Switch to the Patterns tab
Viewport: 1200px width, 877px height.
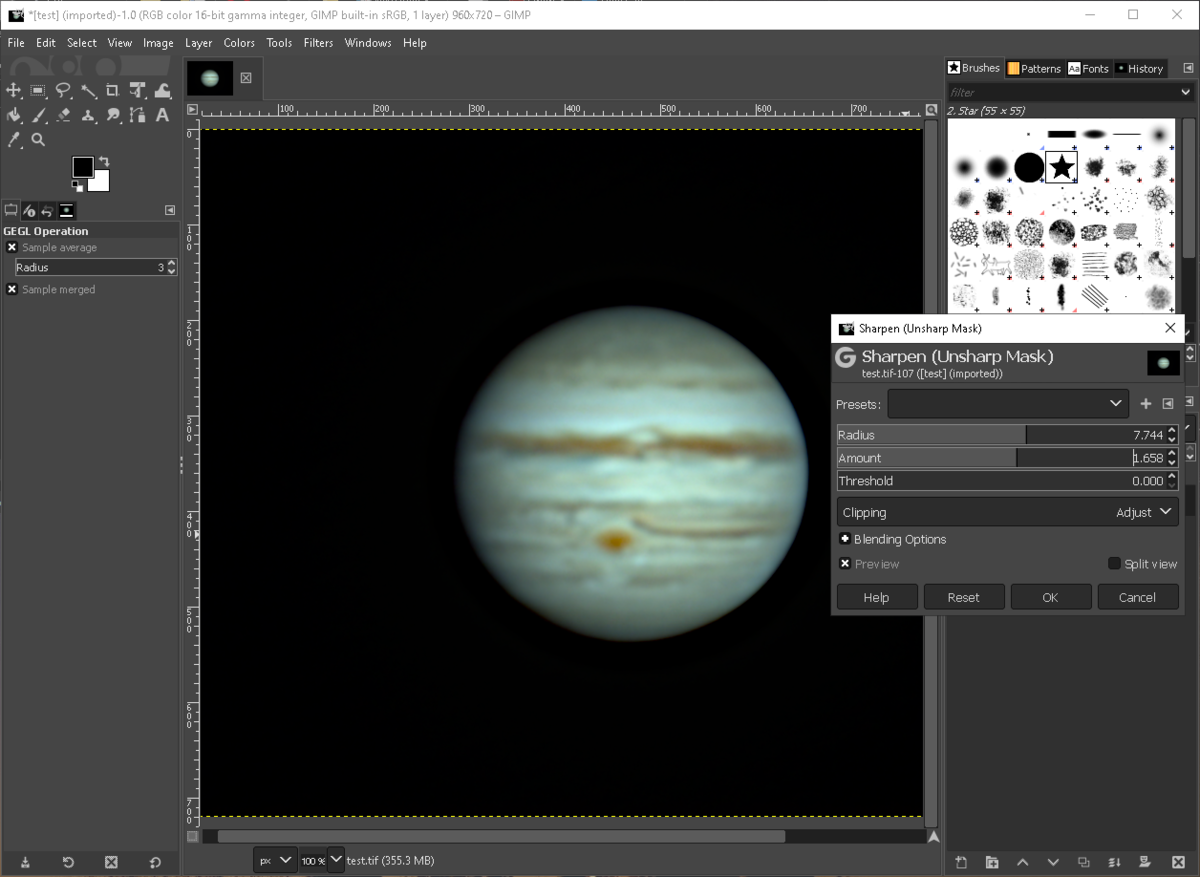(1034, 68)
